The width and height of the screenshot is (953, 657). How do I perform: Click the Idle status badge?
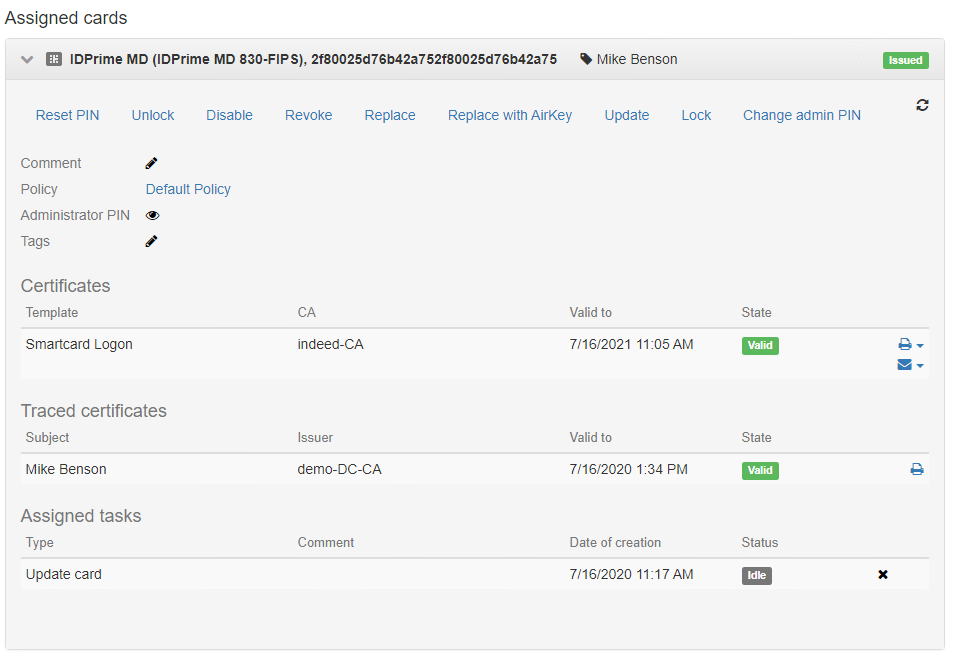(757, 576)
